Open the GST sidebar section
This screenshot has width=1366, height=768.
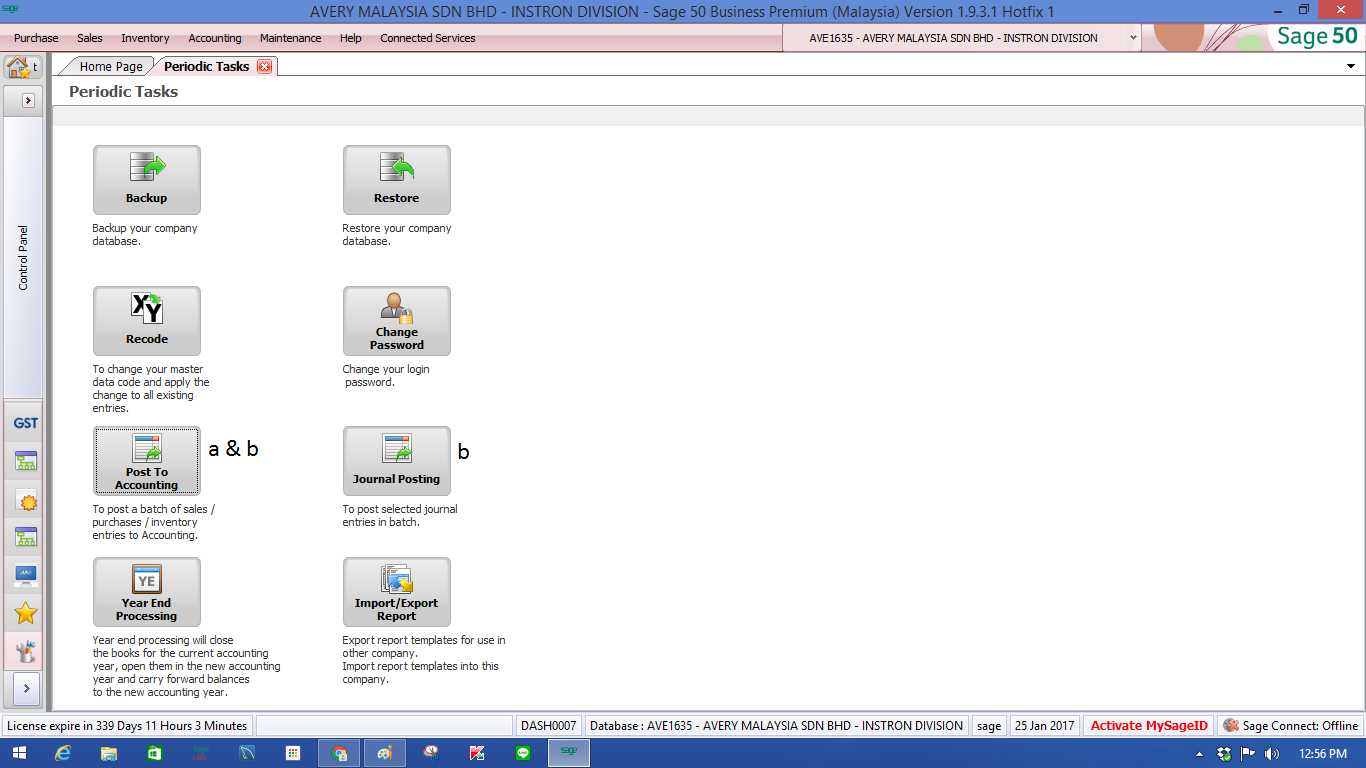[x=26, y=423]
